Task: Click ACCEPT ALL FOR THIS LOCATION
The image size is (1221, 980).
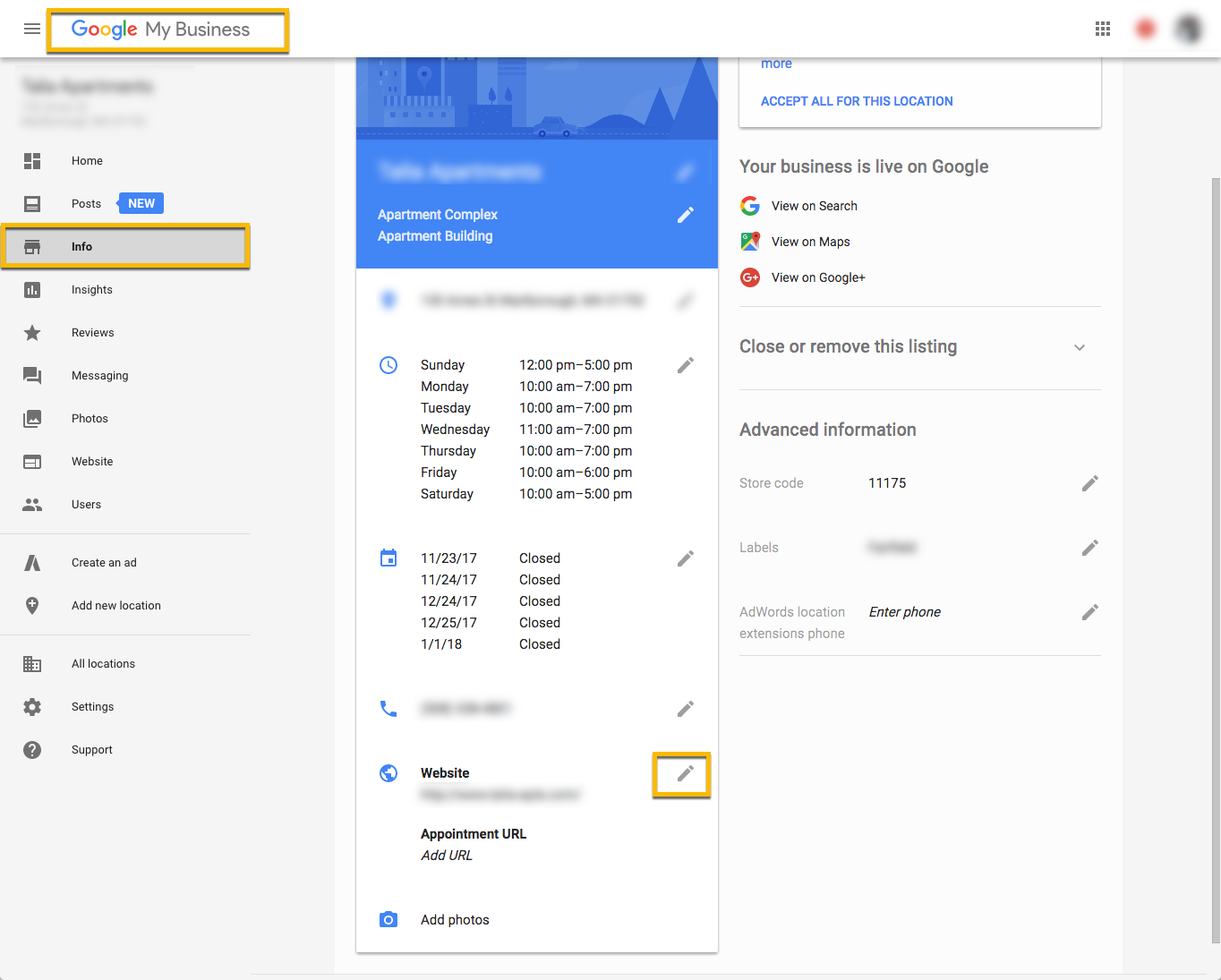Action: 857,101
